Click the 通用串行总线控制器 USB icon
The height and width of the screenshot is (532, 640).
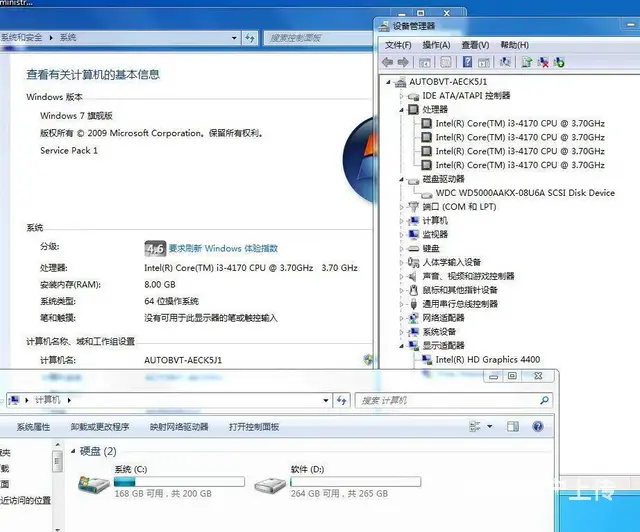click(413, 304)
